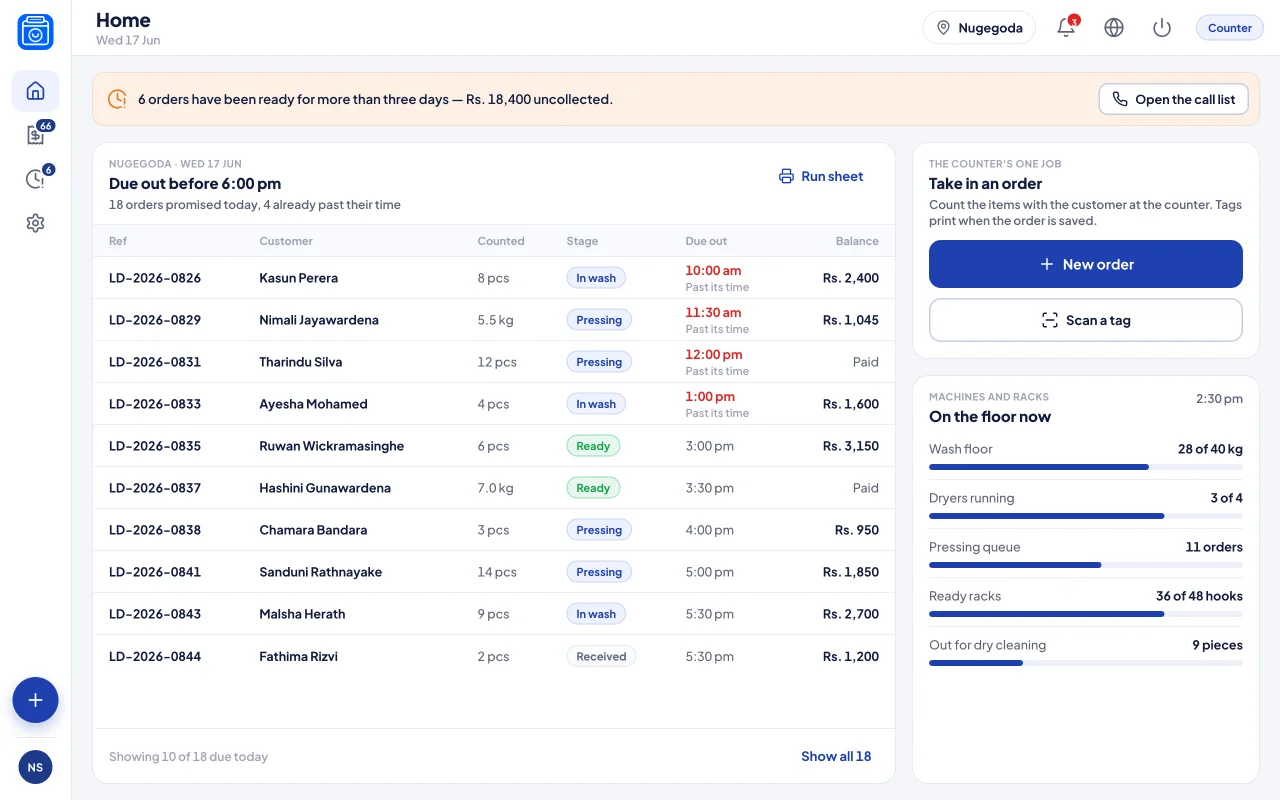Show all 18 due orders
Image resolution: width=1280 pixels, height=800 pixels.
tap(836, 756)
